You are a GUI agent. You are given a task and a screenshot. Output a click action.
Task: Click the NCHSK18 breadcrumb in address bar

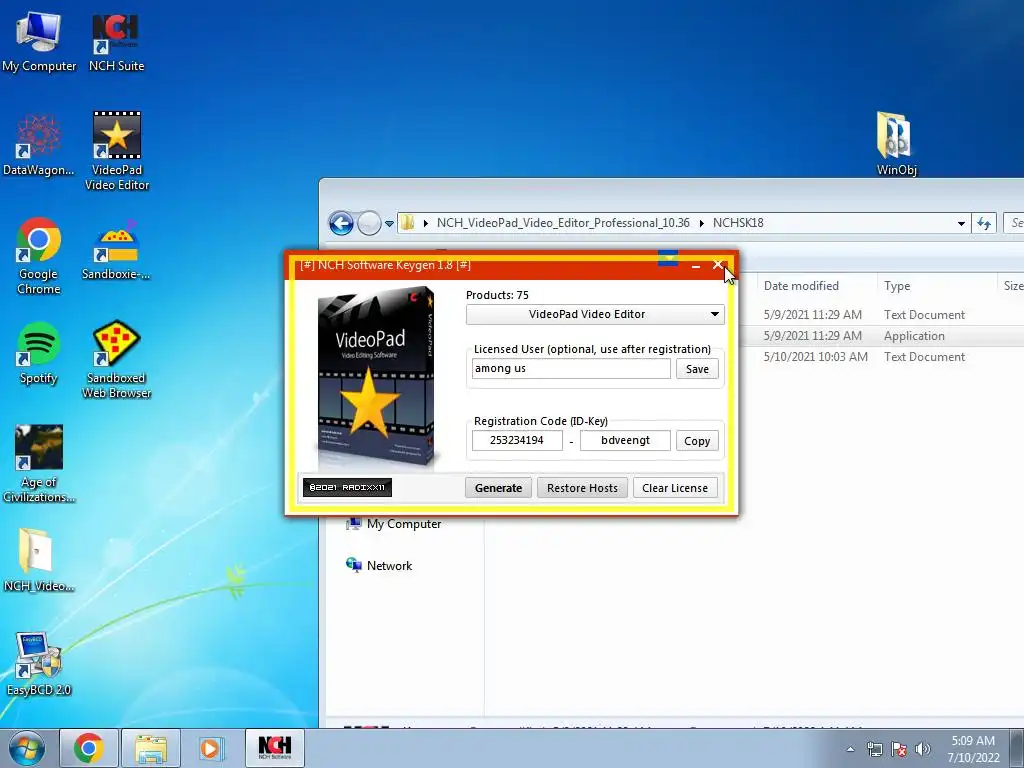pos(738,223)
